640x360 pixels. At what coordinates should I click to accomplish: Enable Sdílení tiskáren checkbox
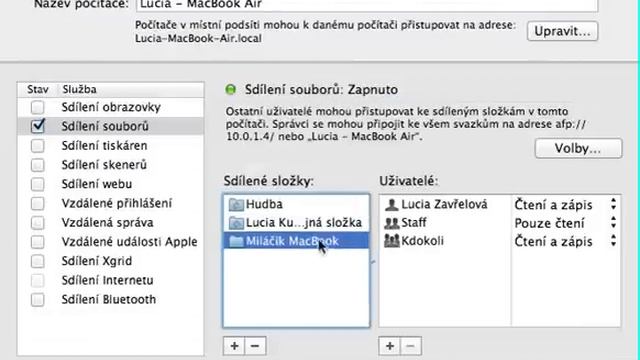pos(38,146)
